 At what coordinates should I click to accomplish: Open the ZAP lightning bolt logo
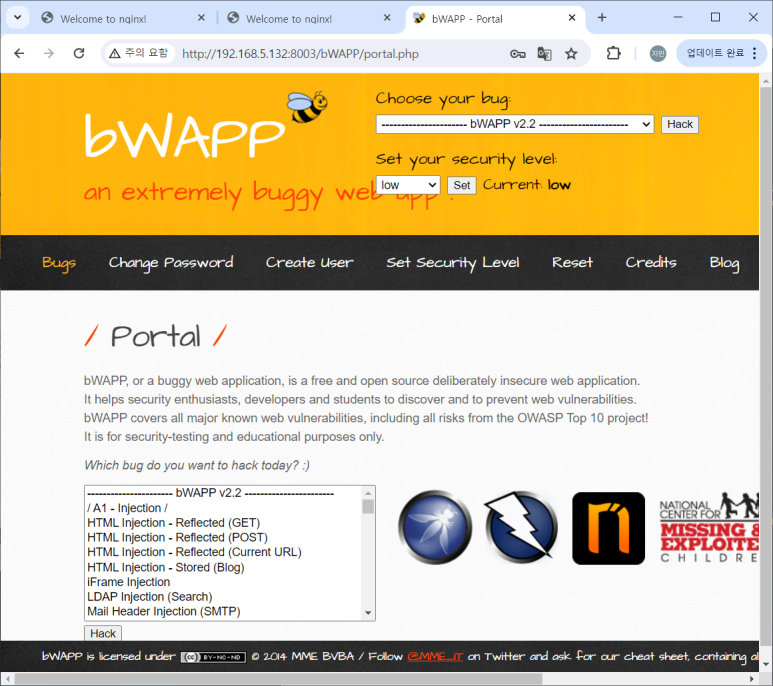521,527
